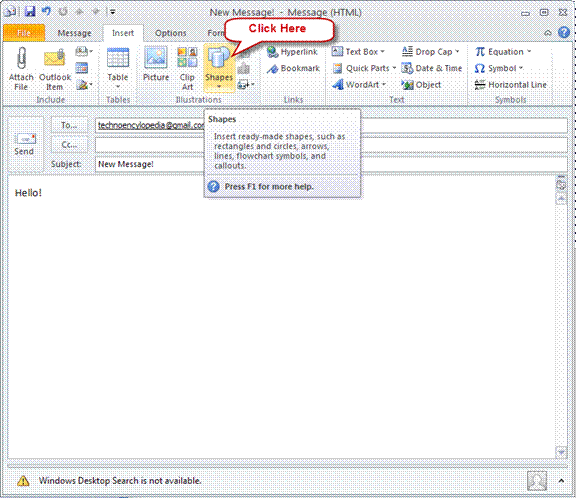The width and height of the screenshot is (576, 498).
Task: Click the Save icon in quick access toolbar
Action: [30, 11]
